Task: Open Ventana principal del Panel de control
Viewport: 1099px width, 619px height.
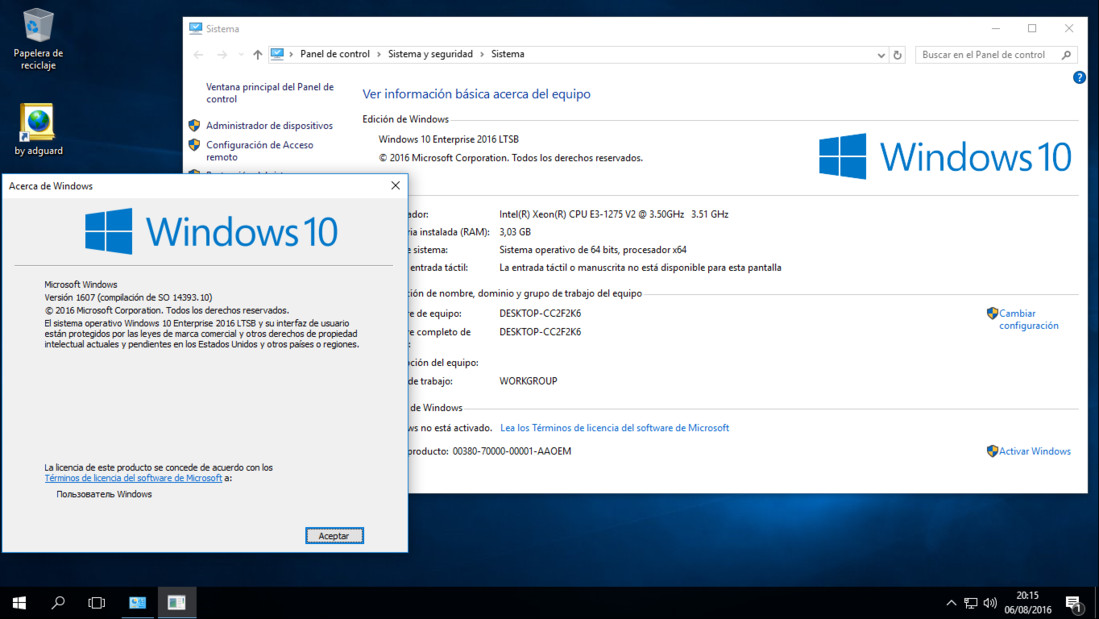Action: (270, 93)
